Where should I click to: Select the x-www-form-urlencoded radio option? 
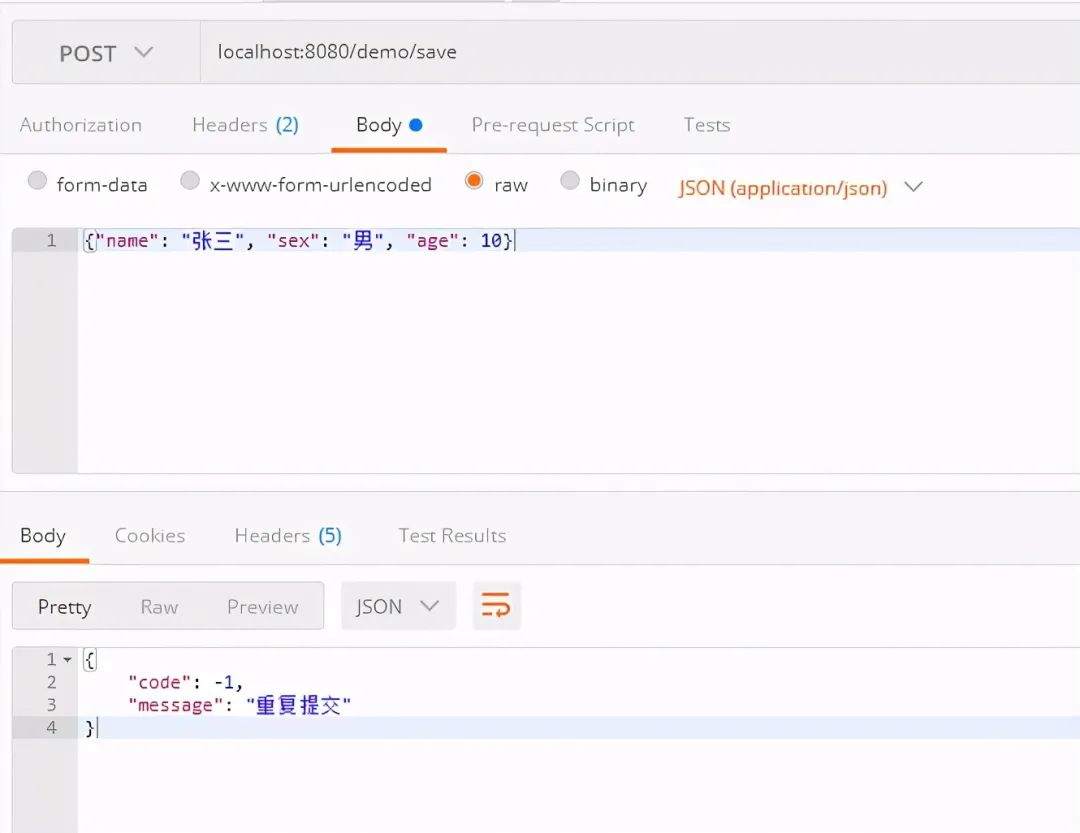(190, 181)
